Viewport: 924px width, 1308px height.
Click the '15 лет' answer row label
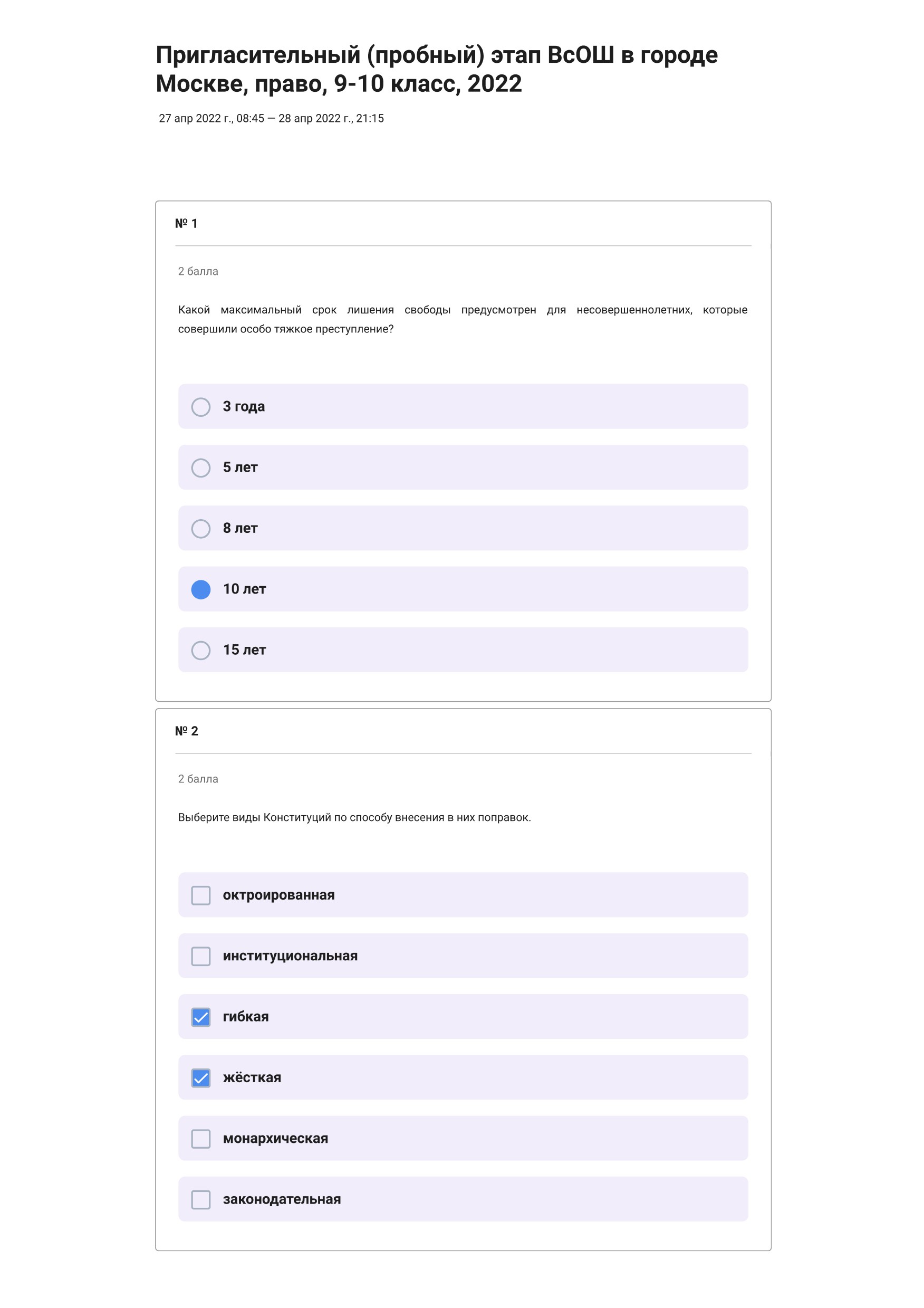click(x=244, y=650)
